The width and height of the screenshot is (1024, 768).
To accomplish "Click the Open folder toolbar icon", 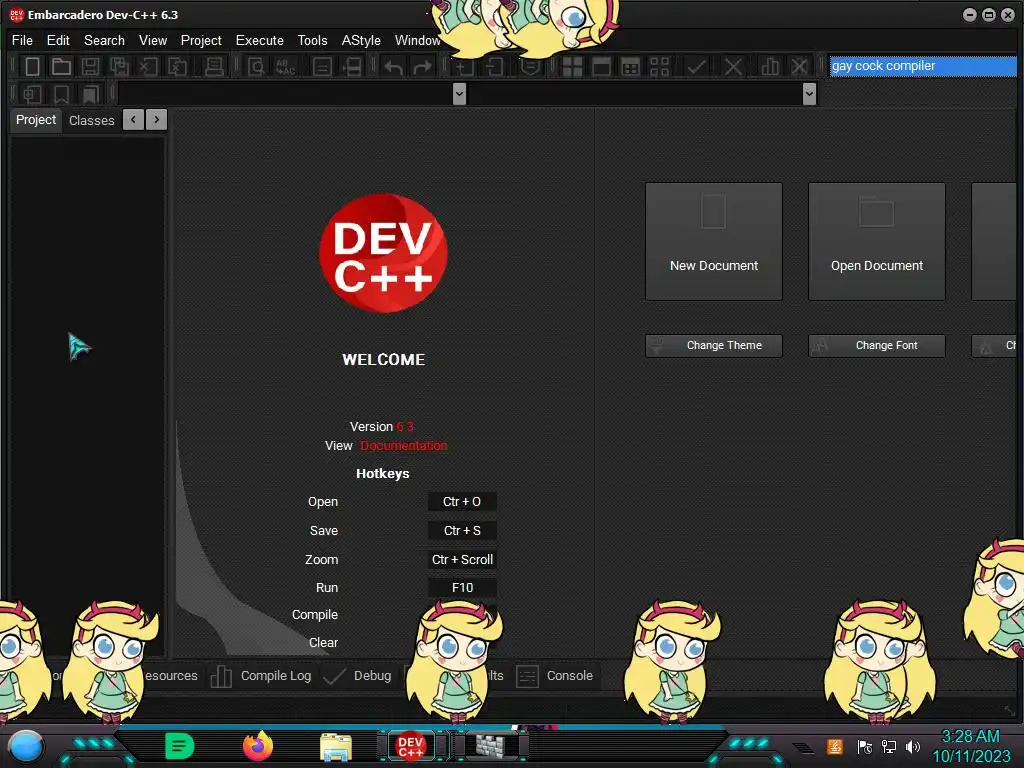I will 61,66.
